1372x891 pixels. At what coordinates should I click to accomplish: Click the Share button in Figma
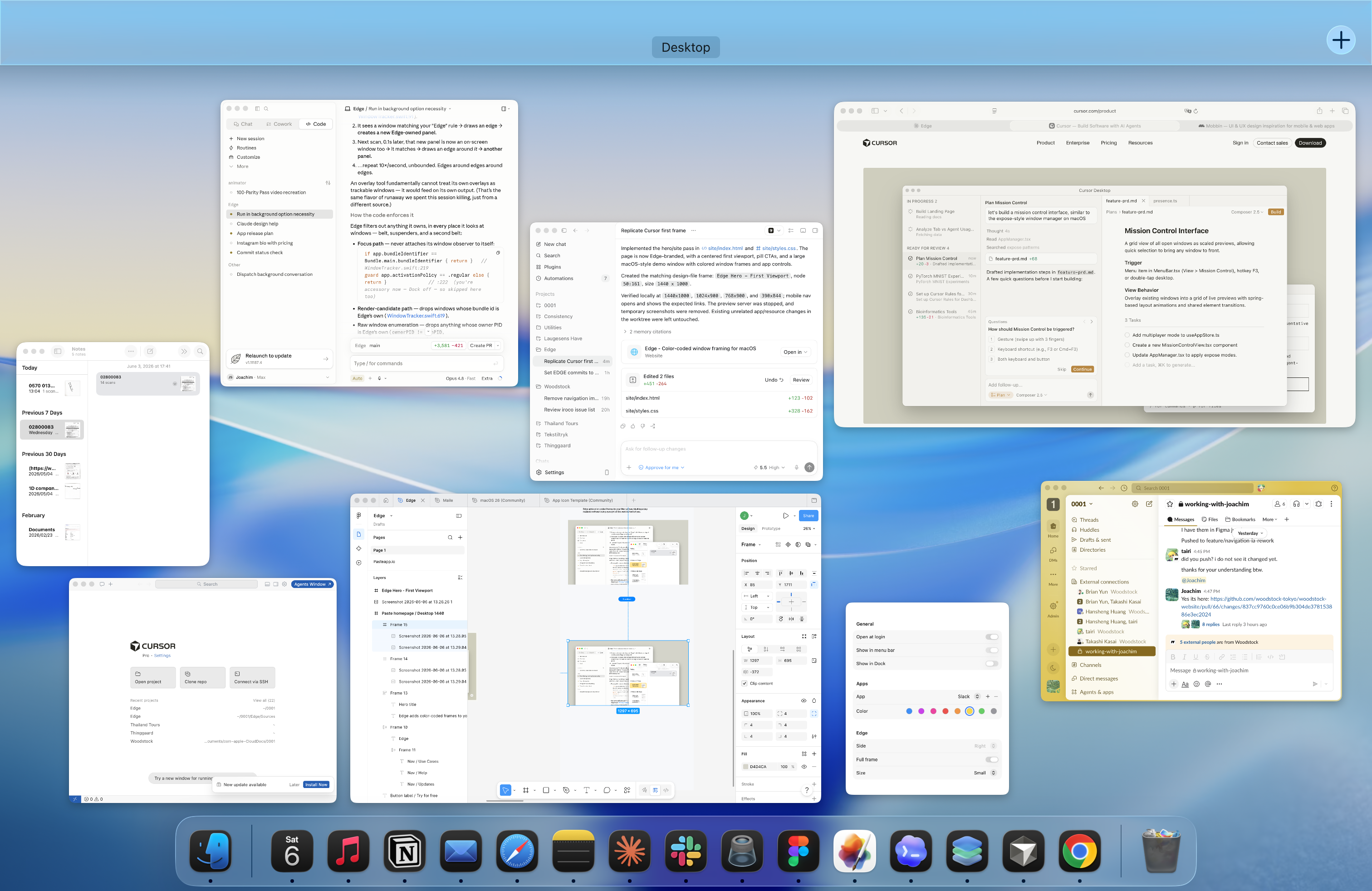(x=808, y=516)
